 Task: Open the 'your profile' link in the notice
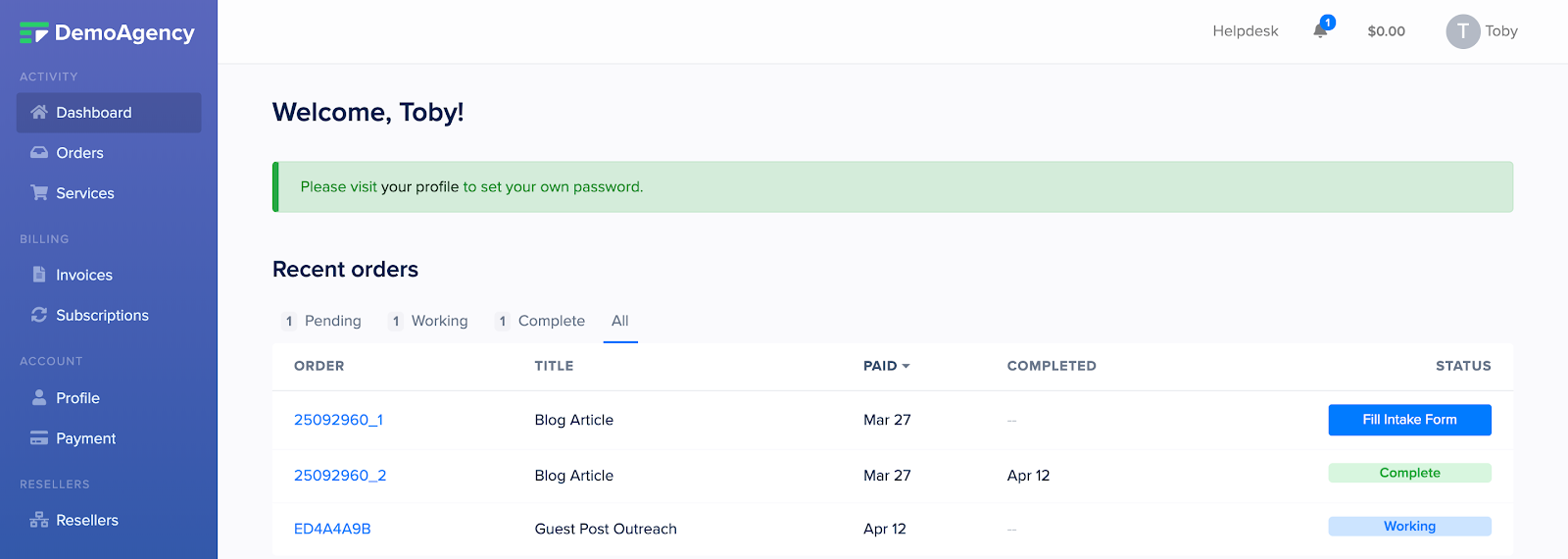[419, 186]
